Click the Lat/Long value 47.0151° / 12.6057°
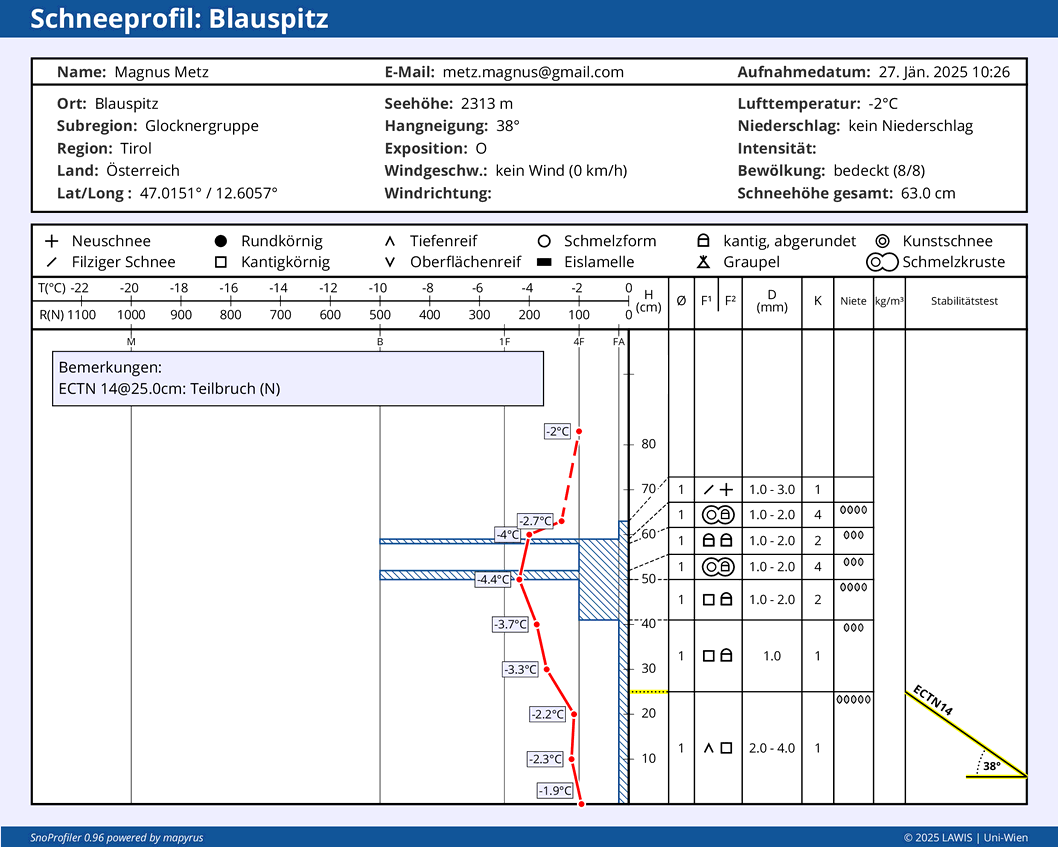Image resolution: width=1058 pixels, height=847 pixels. 208,194
